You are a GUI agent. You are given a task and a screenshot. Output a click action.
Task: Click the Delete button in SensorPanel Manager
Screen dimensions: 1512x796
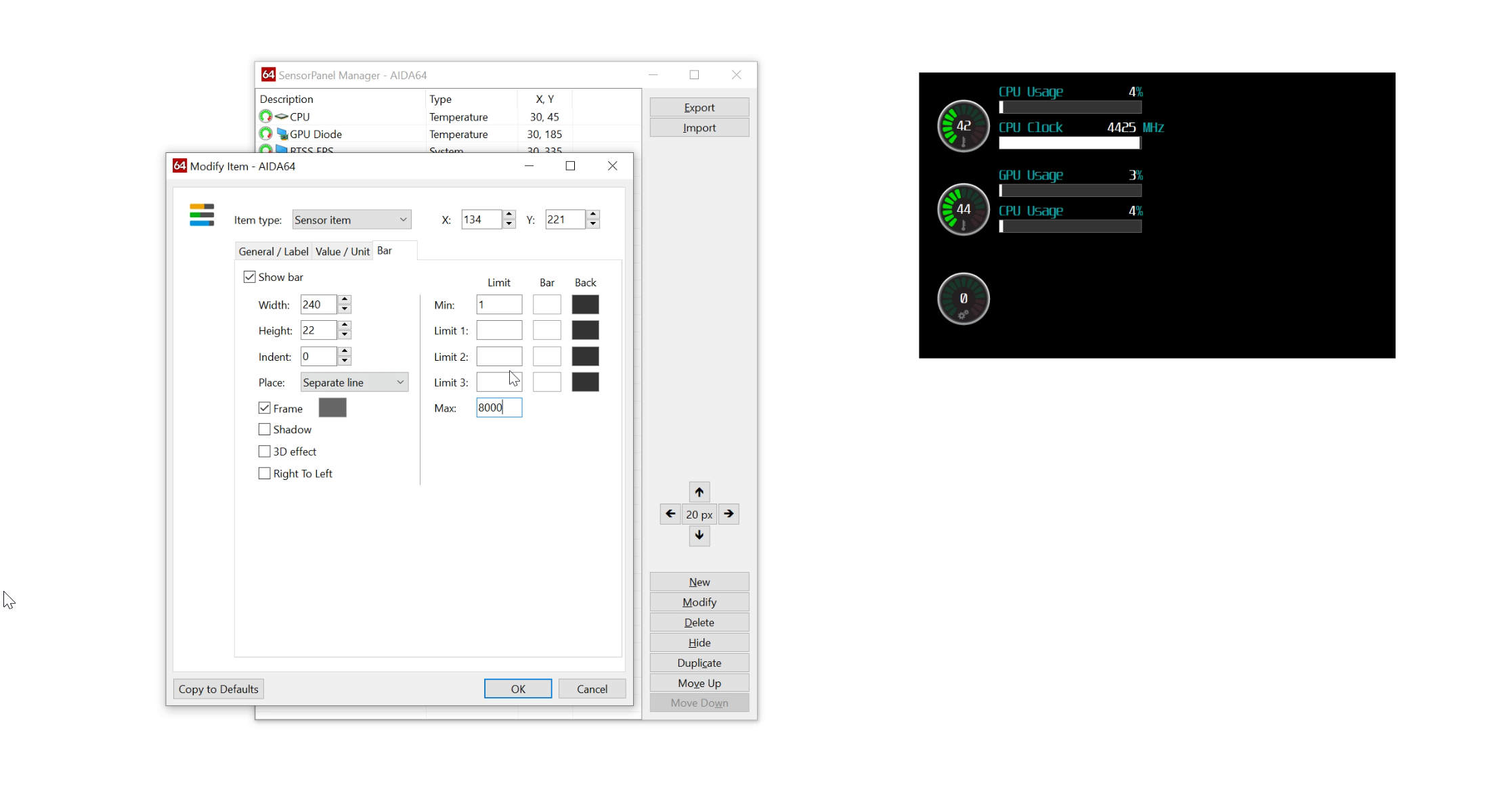pos(699,622)
